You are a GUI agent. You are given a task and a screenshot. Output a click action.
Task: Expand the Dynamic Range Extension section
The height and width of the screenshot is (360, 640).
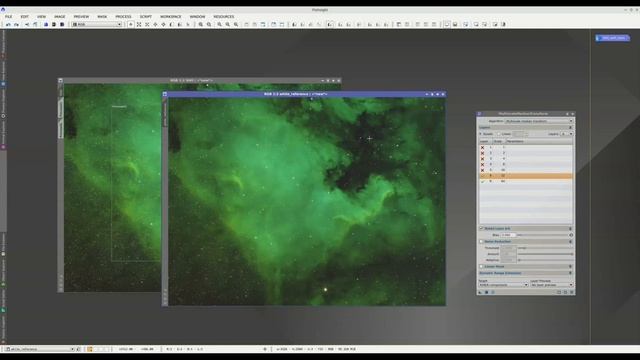pos(571,273)
